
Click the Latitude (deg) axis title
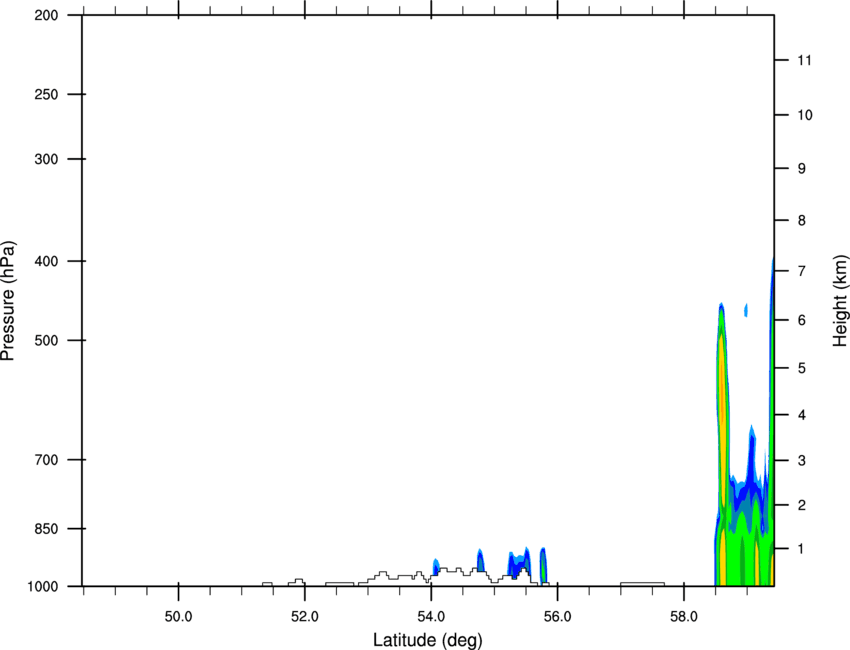pos(428,640)
